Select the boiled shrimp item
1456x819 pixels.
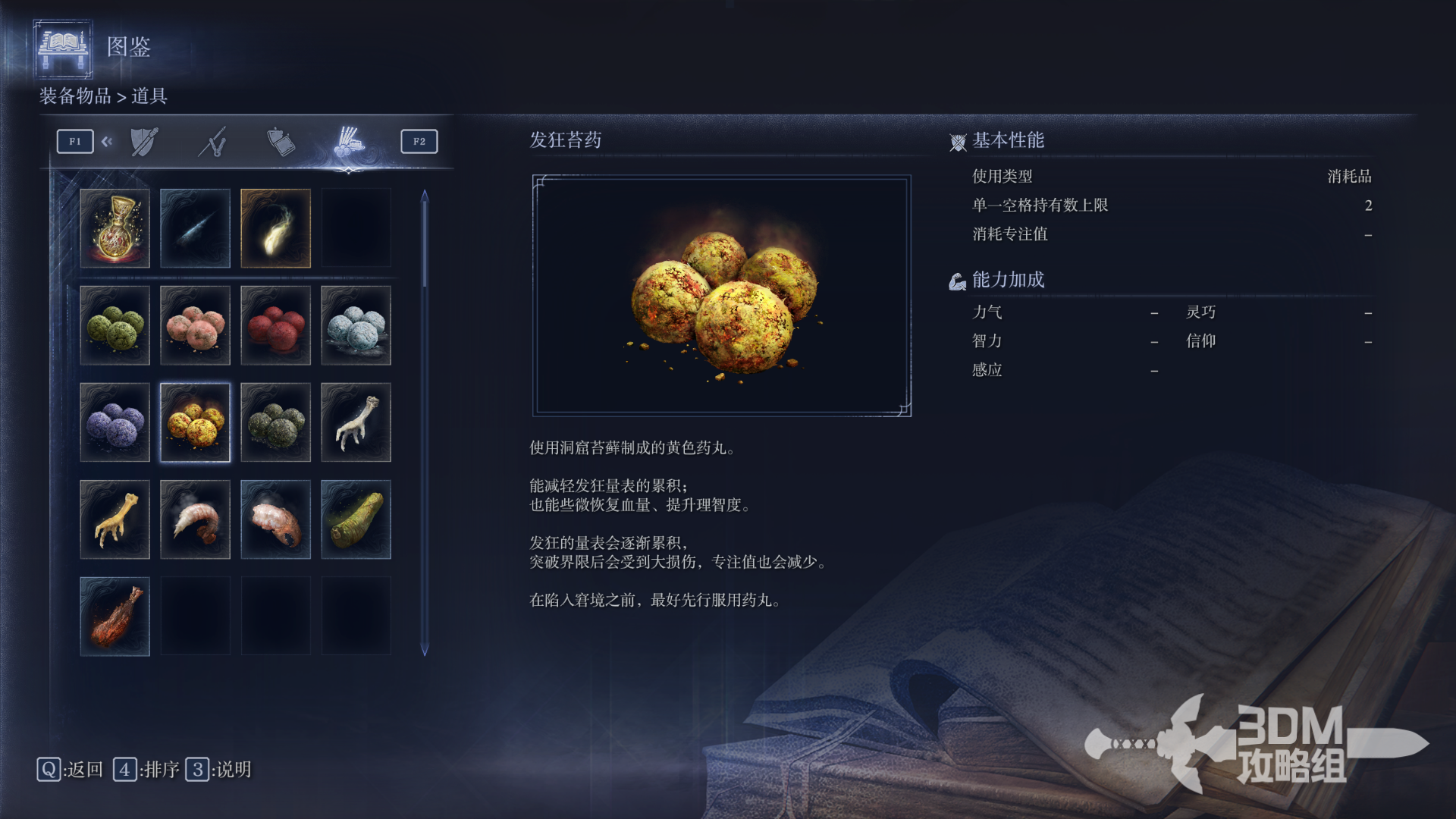195,519
